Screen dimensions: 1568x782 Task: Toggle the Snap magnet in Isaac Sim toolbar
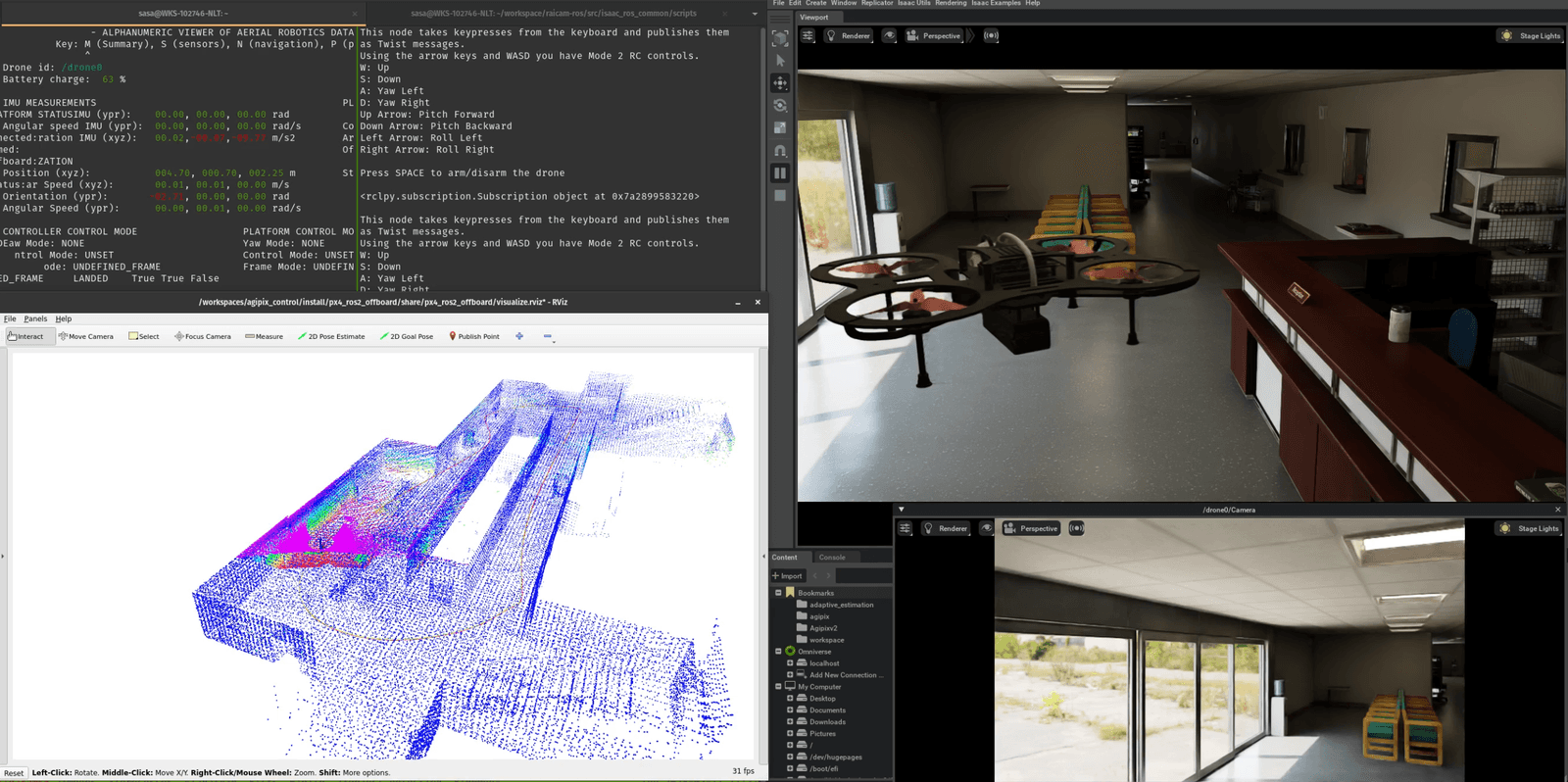tap(780, 151)
